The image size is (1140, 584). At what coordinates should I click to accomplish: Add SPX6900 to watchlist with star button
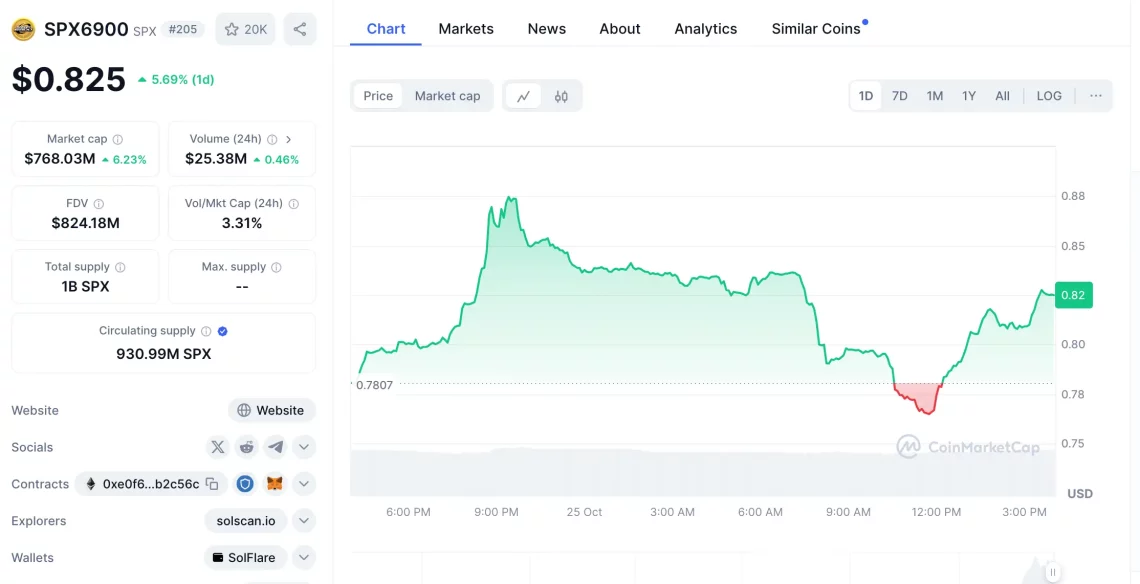pos(245,29)
